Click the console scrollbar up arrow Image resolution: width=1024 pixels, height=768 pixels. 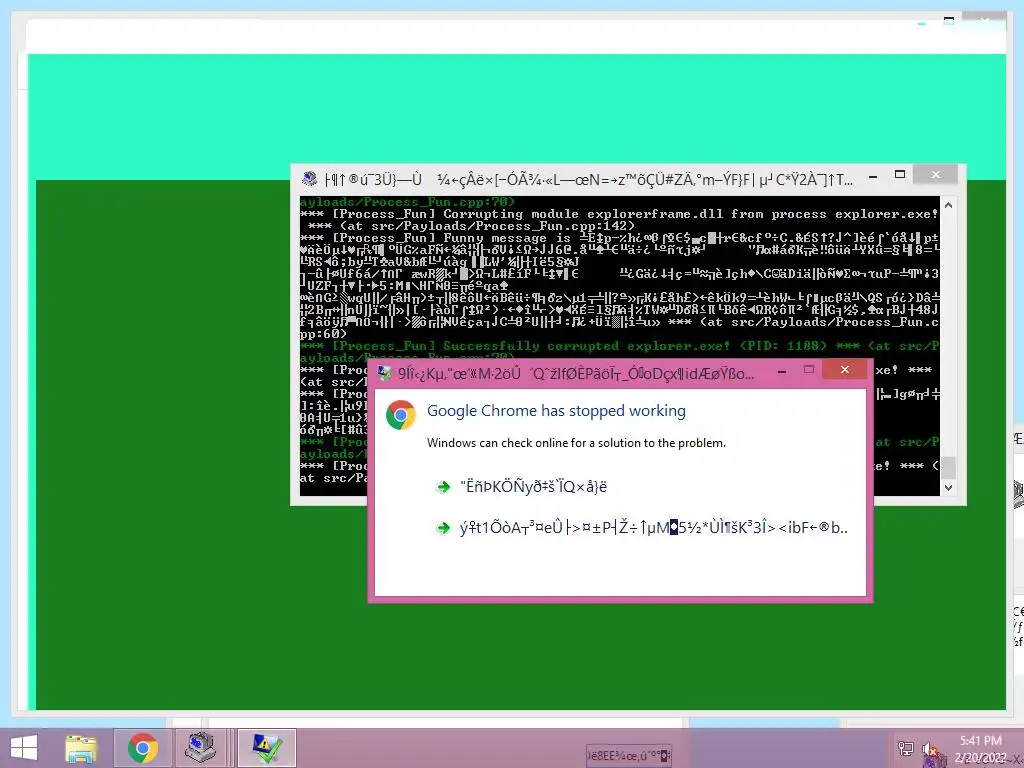(948, 205)
